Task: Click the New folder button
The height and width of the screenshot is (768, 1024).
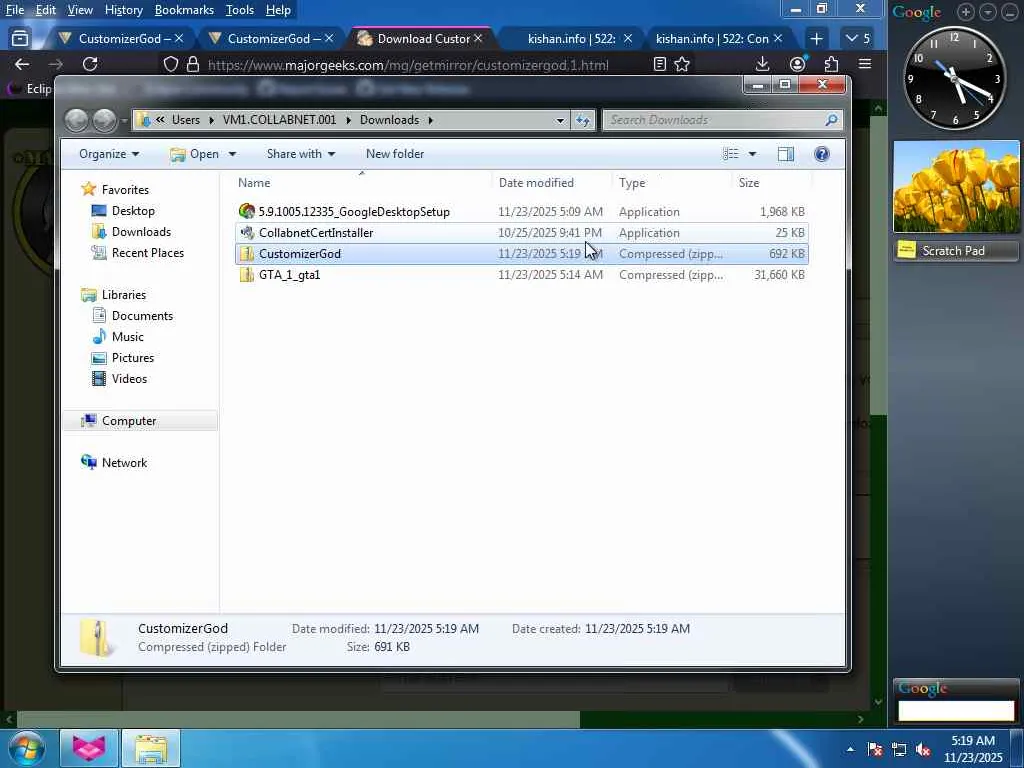Action: pos(395,154)
